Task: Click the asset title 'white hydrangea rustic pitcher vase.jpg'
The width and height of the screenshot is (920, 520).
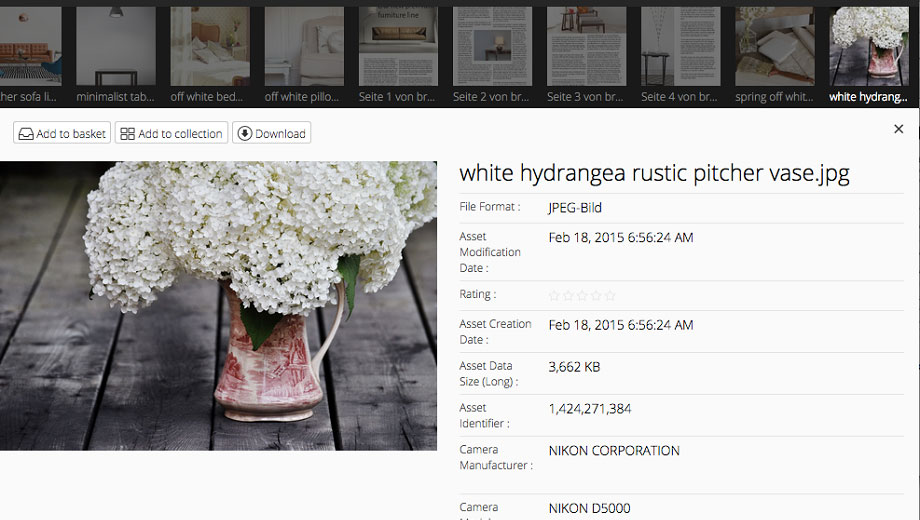Action: coord(654,173)
